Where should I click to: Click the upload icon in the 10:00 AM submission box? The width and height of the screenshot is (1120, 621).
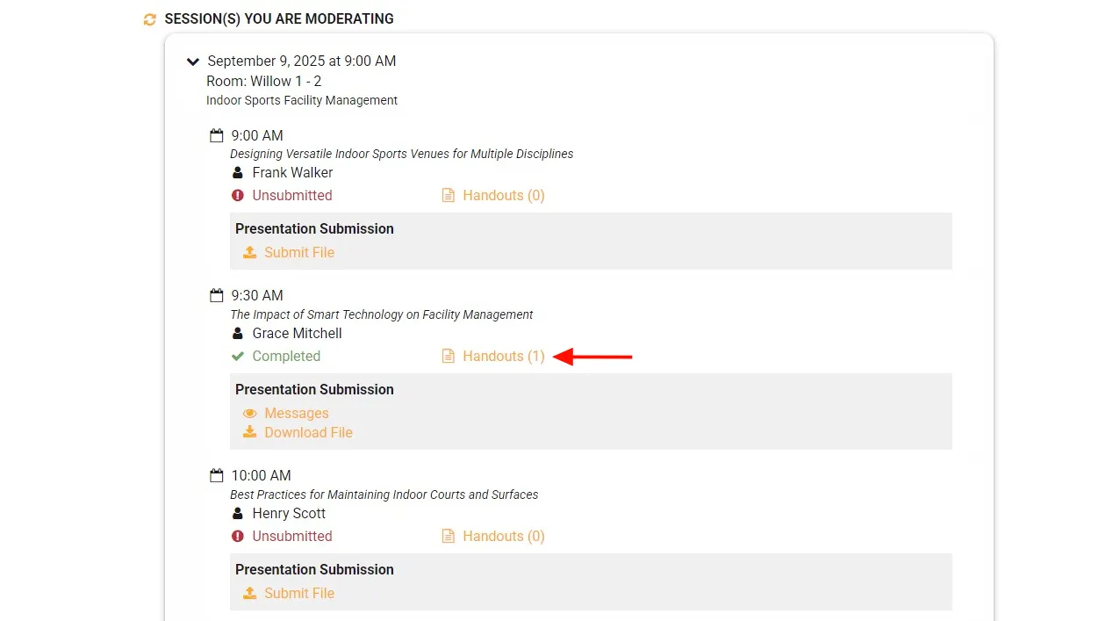249,593
